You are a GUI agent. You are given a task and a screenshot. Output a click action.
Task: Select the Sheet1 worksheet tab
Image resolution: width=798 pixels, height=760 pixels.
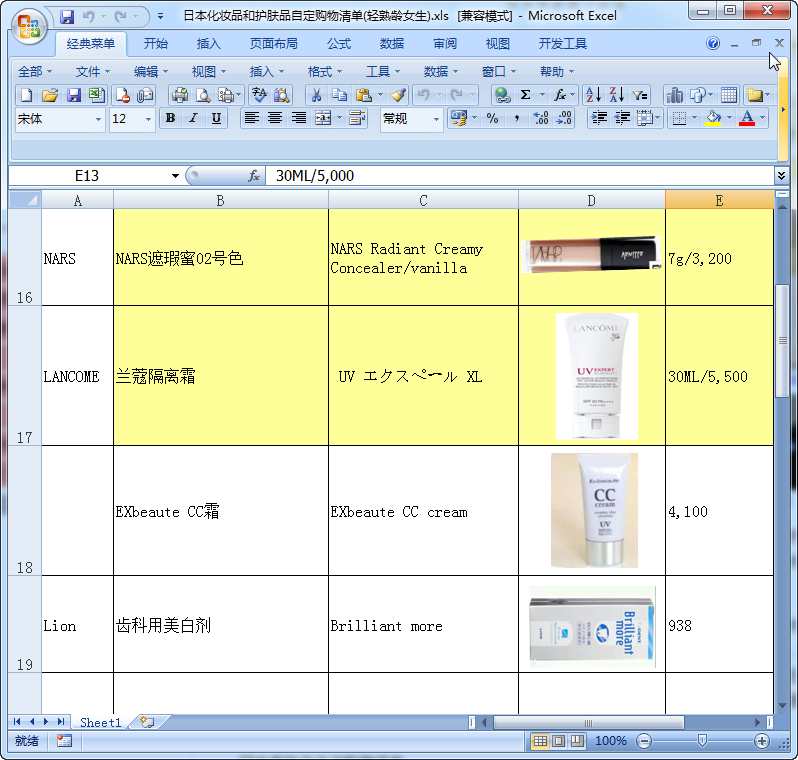pos(101,722)
